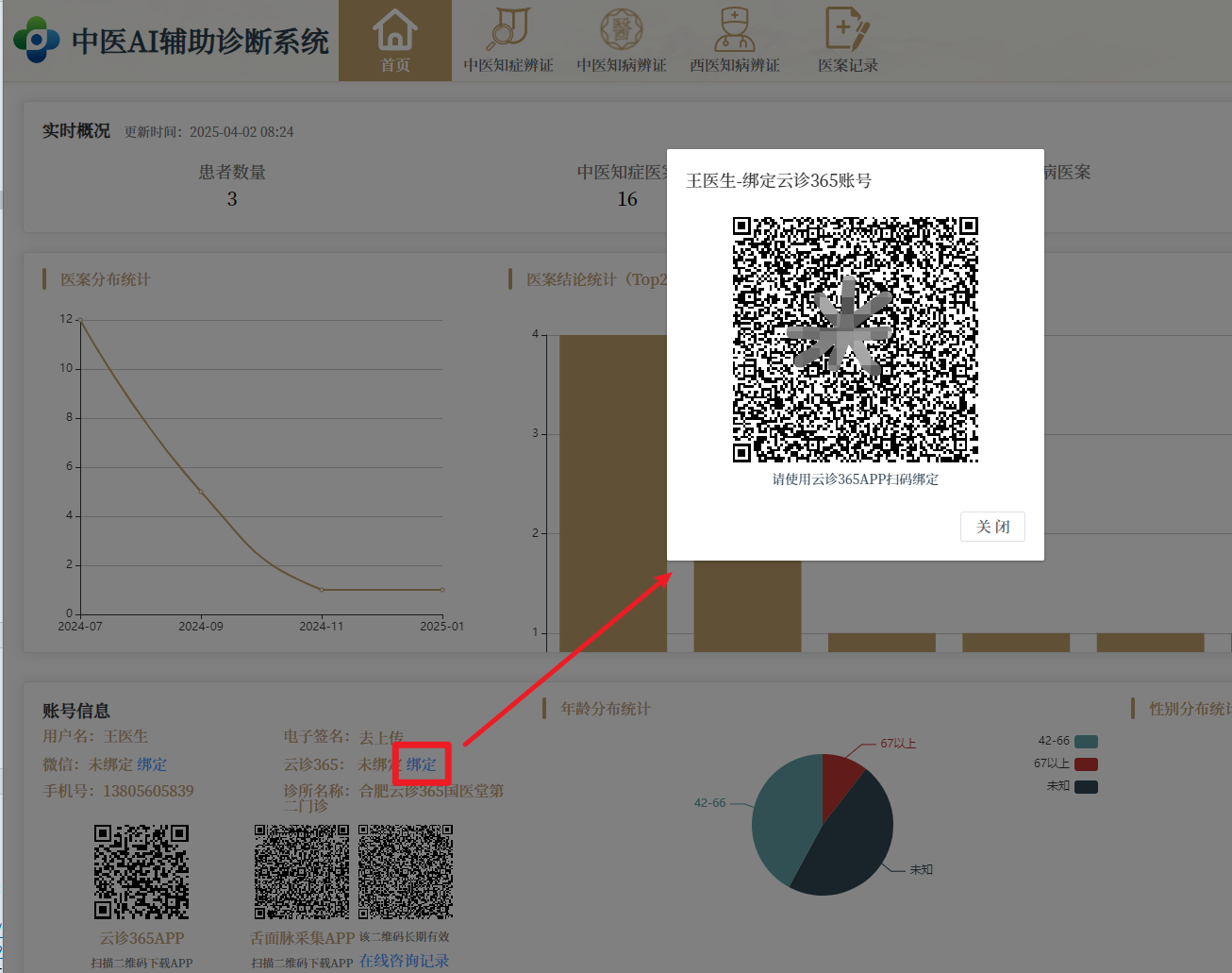Toggle the 42-66 legend swatch
Screen dimensions: 1232x973
click(1086, 742)
